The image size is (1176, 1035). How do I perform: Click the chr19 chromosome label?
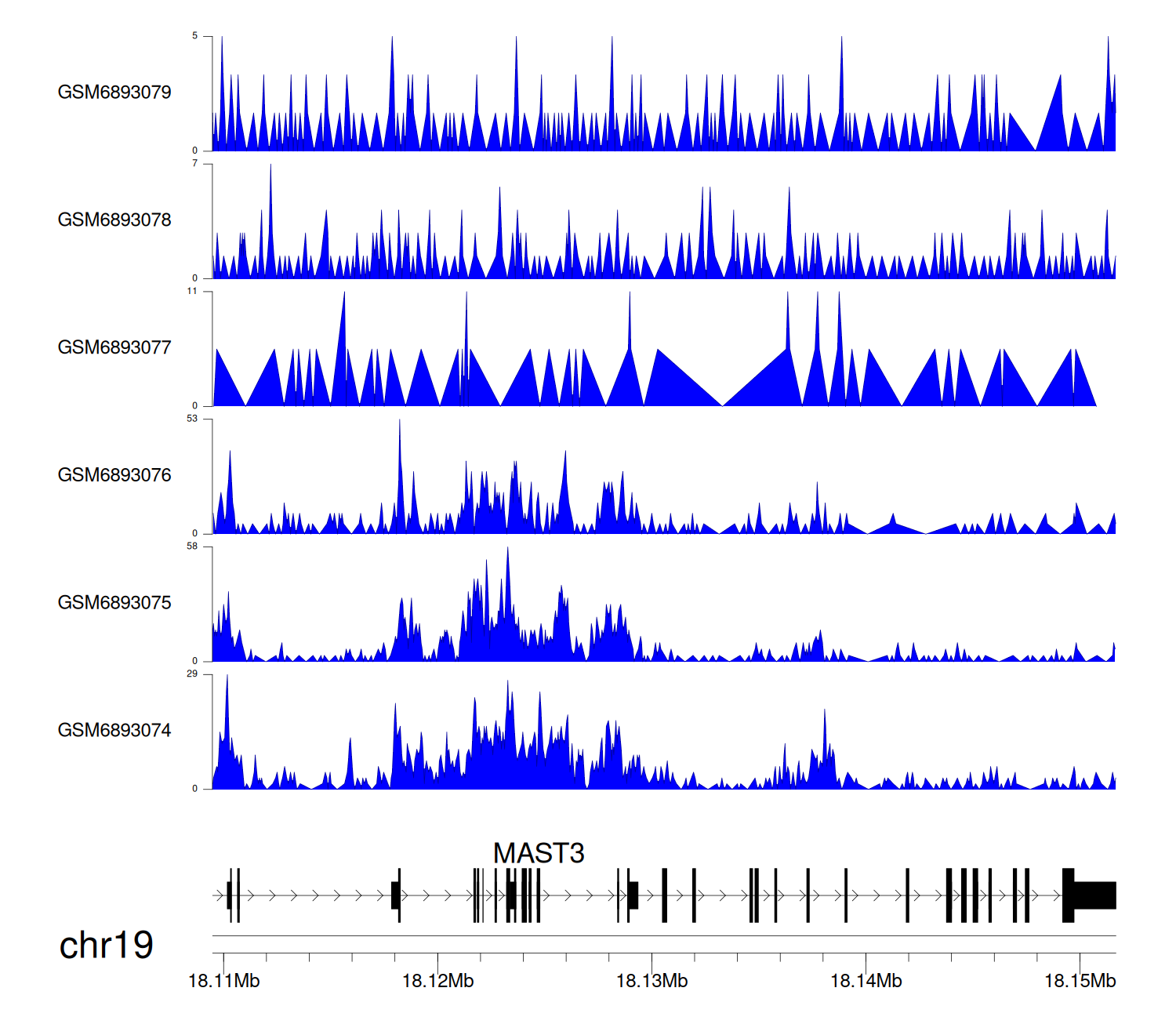coord(106,946)
